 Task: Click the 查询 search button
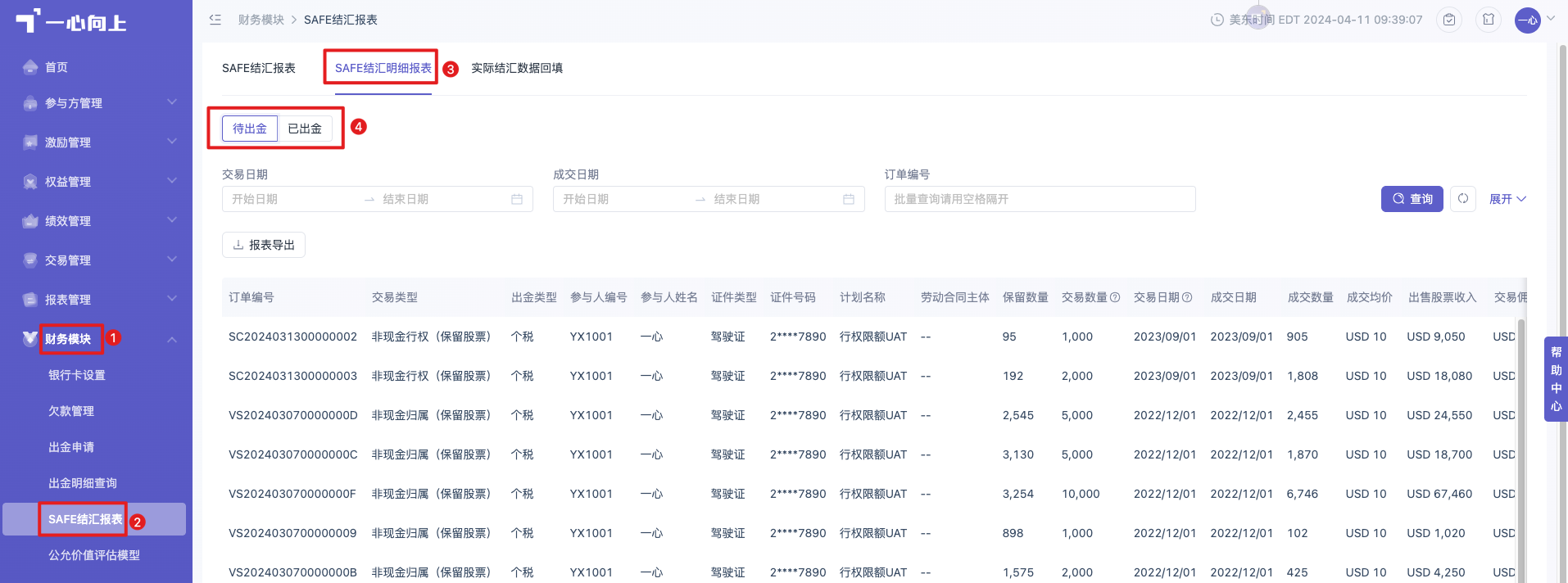[1412, 199]
